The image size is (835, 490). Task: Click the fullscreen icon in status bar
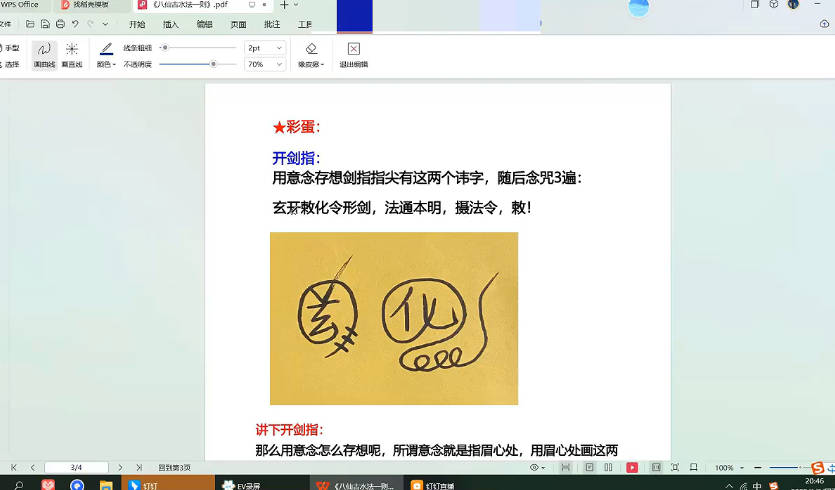coord(675,467)
